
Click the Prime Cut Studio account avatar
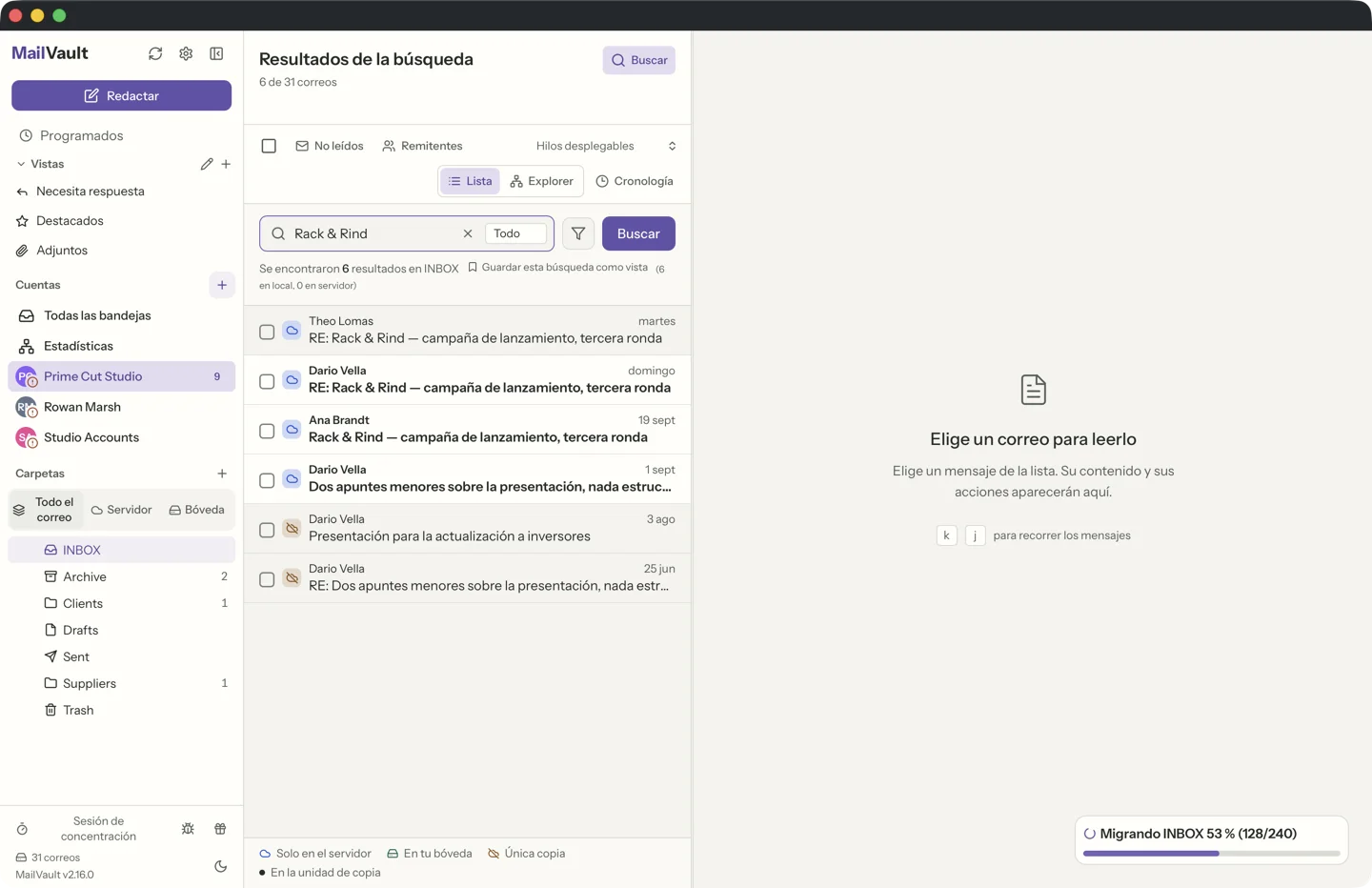[x=26, y=376]
